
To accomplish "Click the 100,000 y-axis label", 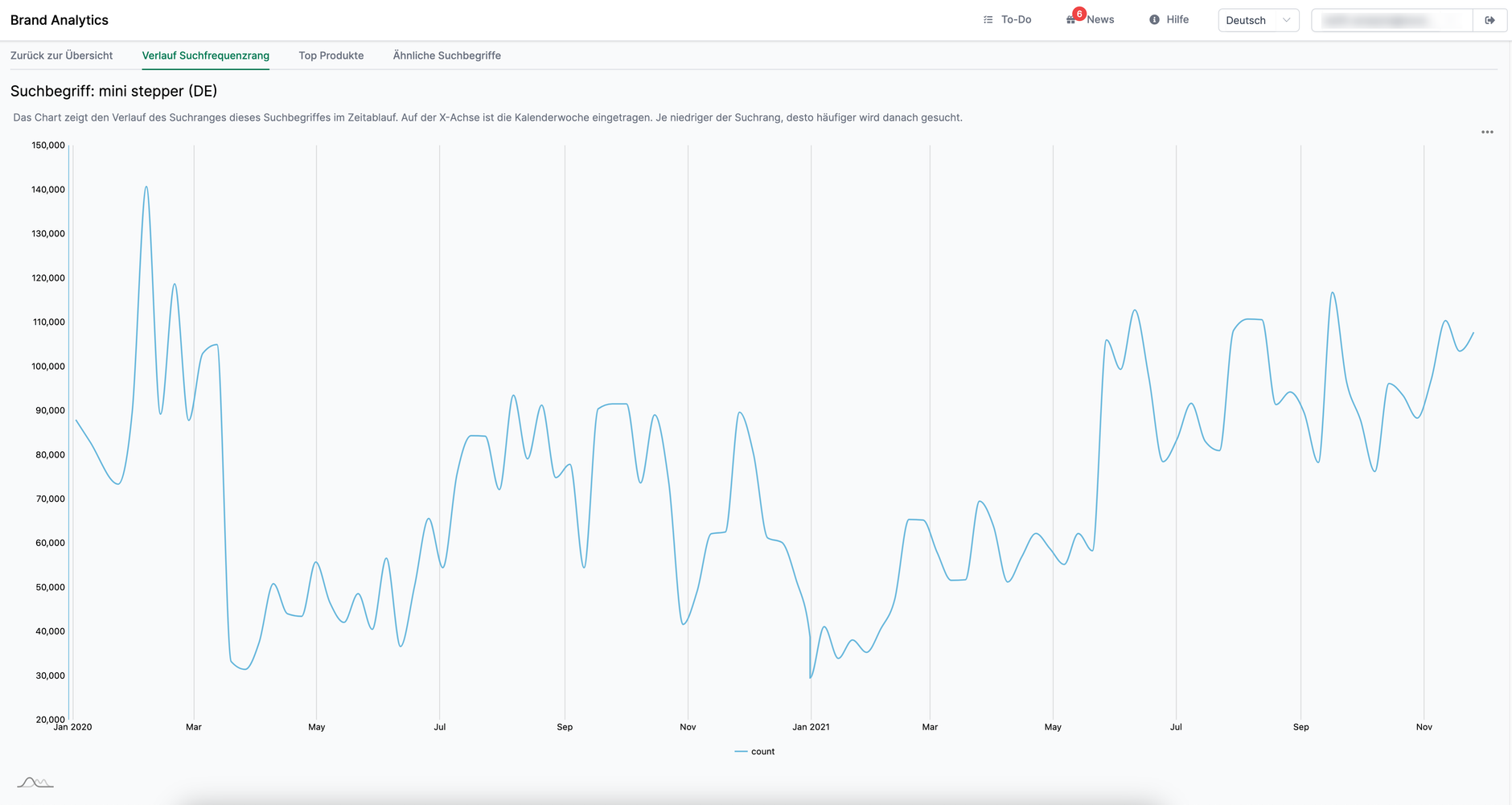I will (x=48, y=367).
